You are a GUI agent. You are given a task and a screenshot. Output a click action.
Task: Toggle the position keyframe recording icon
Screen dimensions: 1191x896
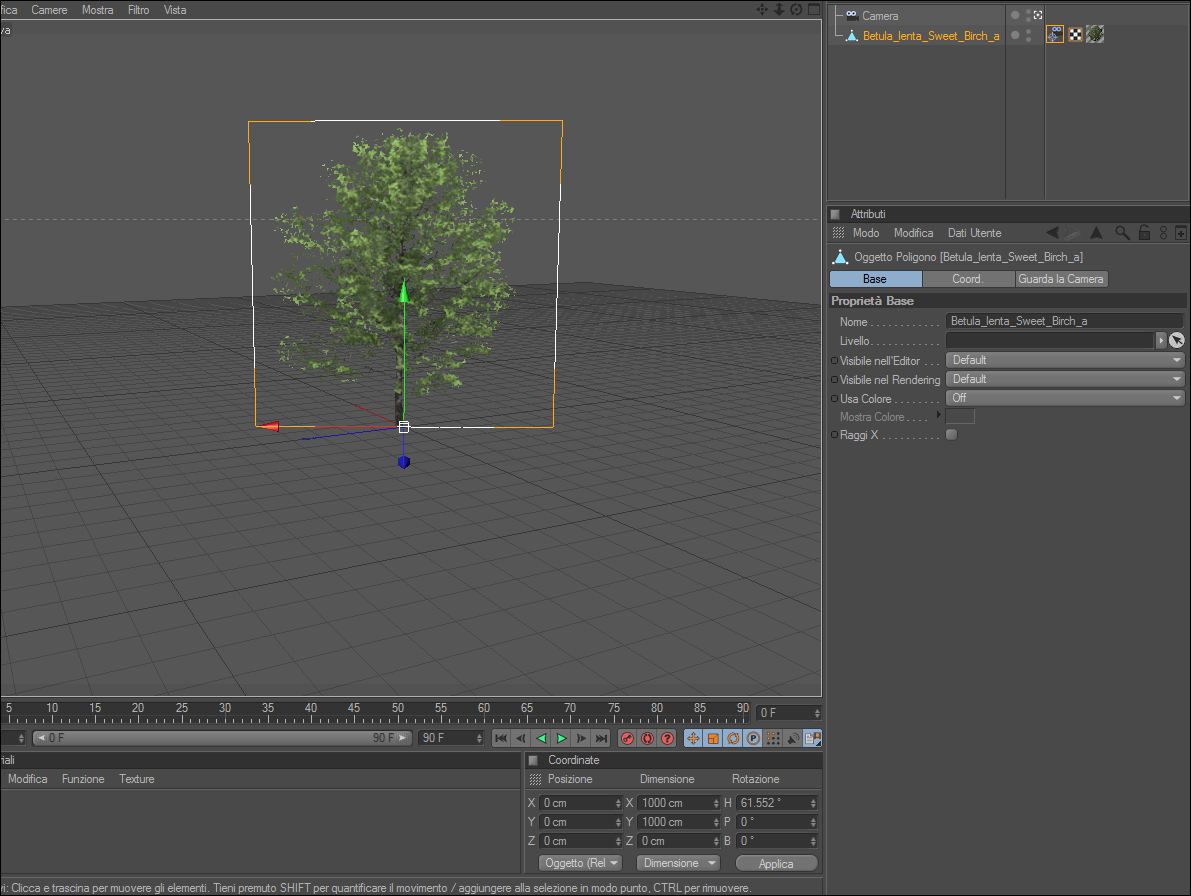pos(693,739)
